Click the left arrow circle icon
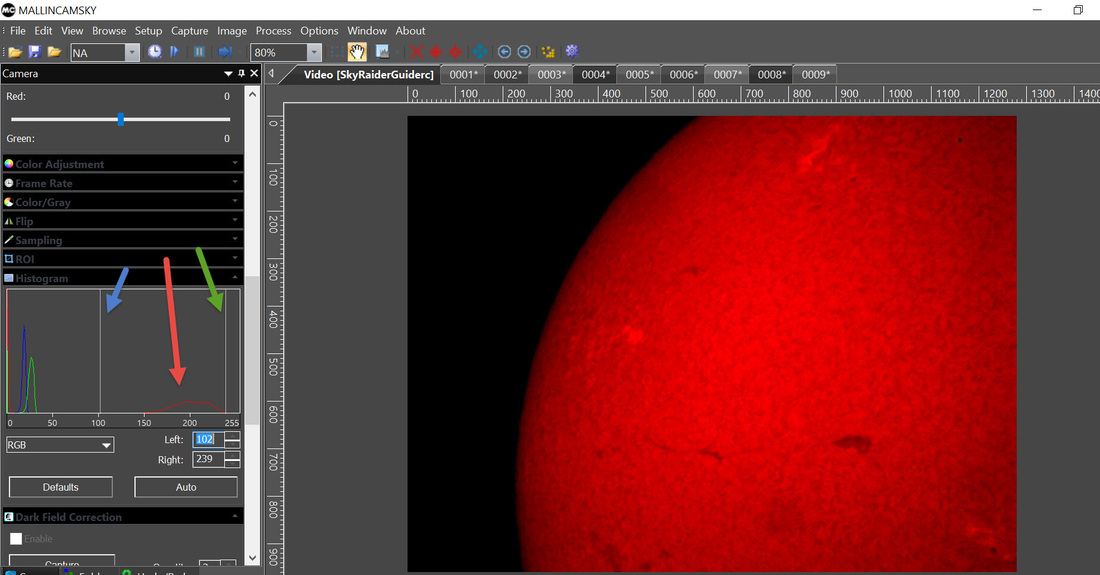The width and height of the screenshot is (1100, 575). click(x=504, y=52)
